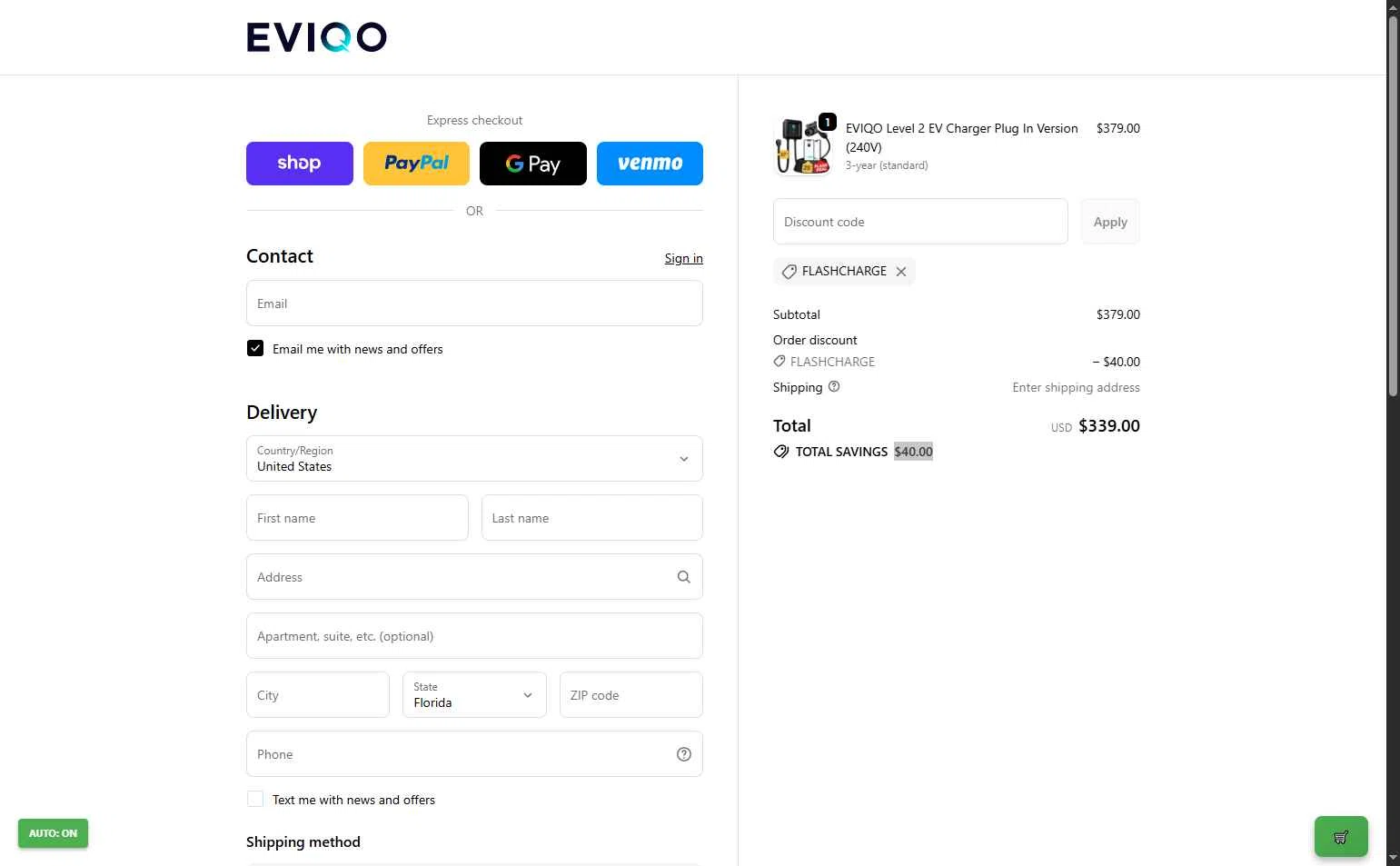Open the EV charger product thumbnail
Image resolution: width=1400 pixels, height=866 pixels.
(x=802, y=146)
